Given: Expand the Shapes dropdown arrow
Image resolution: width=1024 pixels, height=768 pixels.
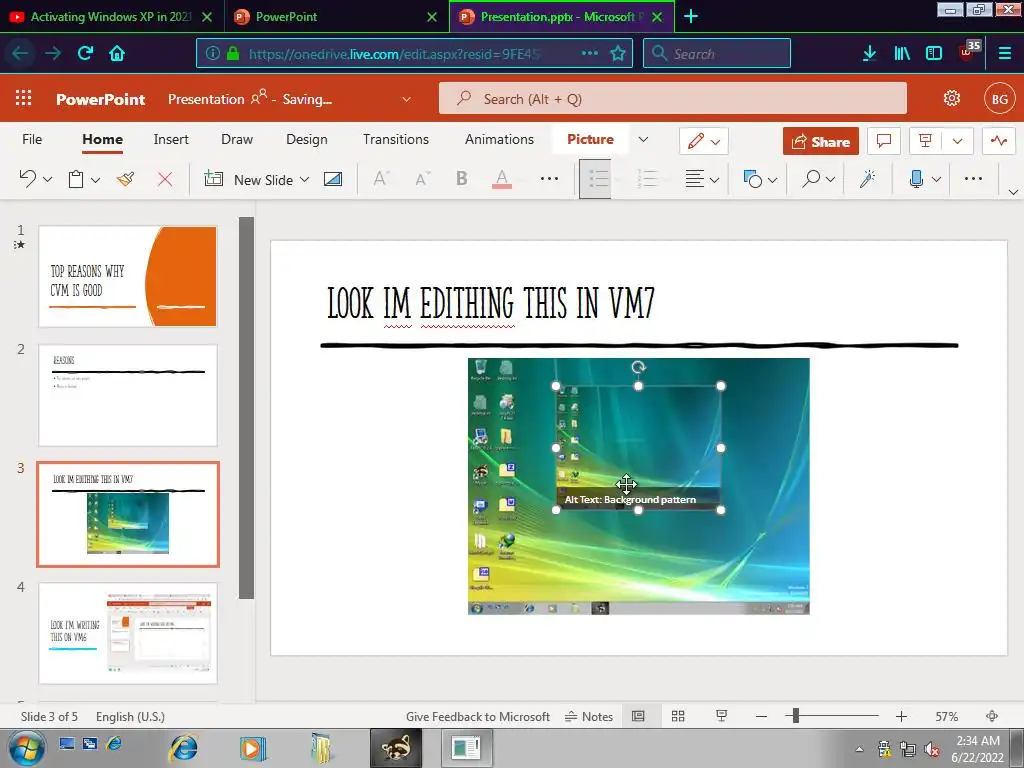Looking at the screenshot, I should 773,180.
